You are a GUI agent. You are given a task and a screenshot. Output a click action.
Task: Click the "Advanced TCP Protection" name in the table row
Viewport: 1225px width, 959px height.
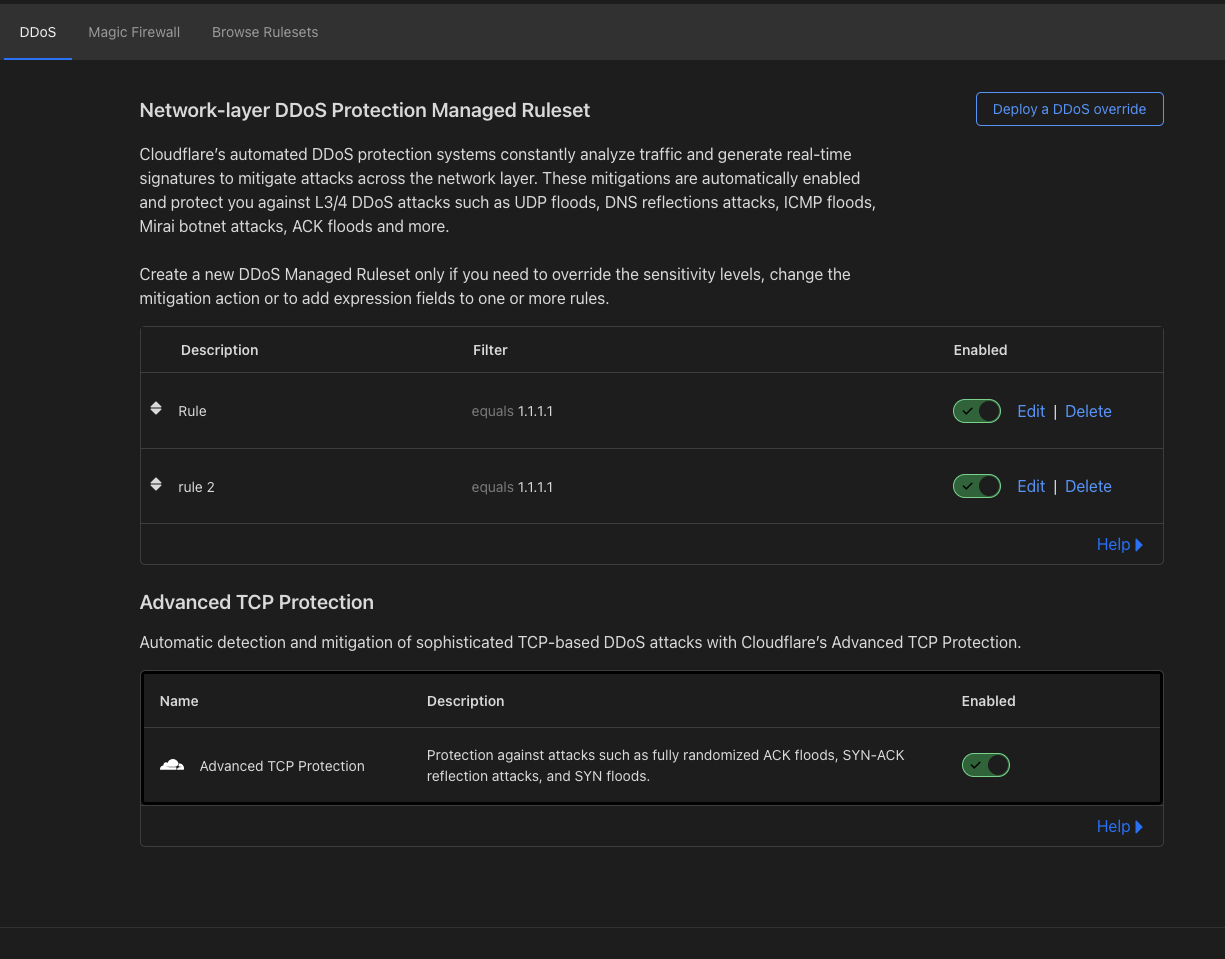pyautogui.click(x=282, y=766)
